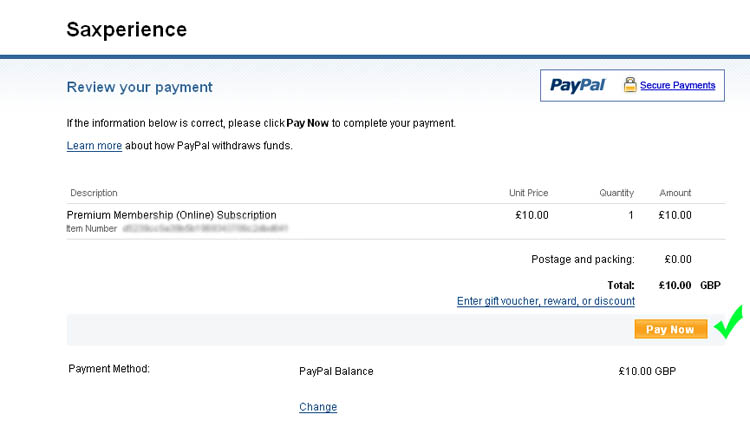Click the blurred item number
This screenshot has width=750, height=434.
[x=204, y=229]
